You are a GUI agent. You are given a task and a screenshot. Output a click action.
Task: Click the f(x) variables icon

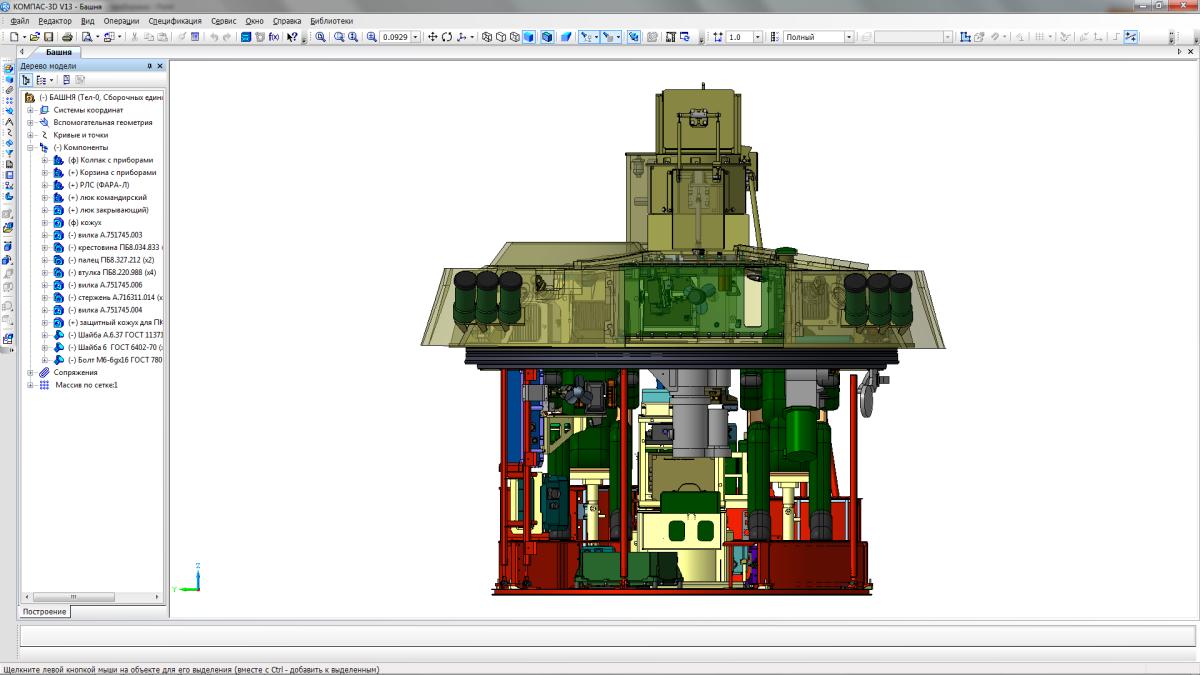[x=273, y=37]
